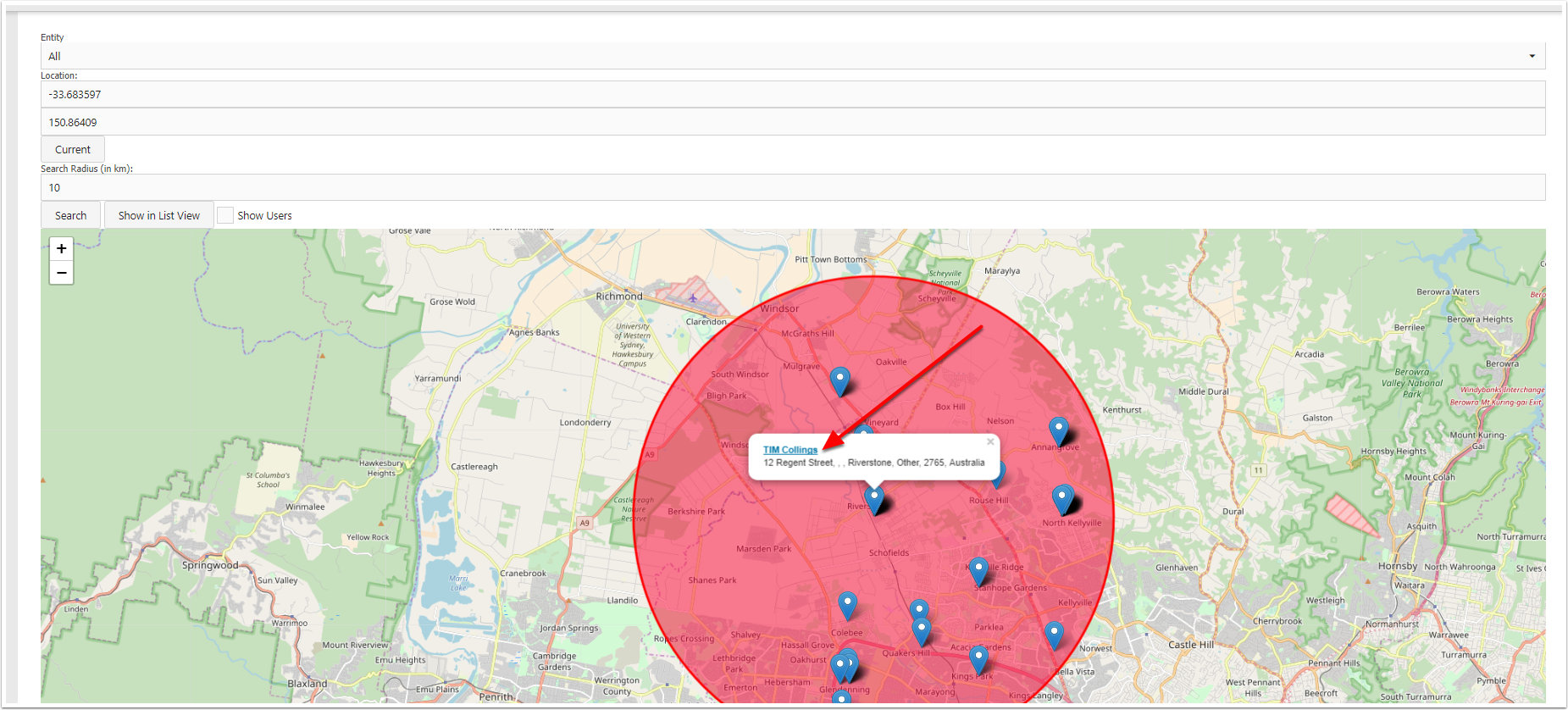Click the Windsor map label
Viewport: 1568px width, 710px height.
[x=779, y=308]
